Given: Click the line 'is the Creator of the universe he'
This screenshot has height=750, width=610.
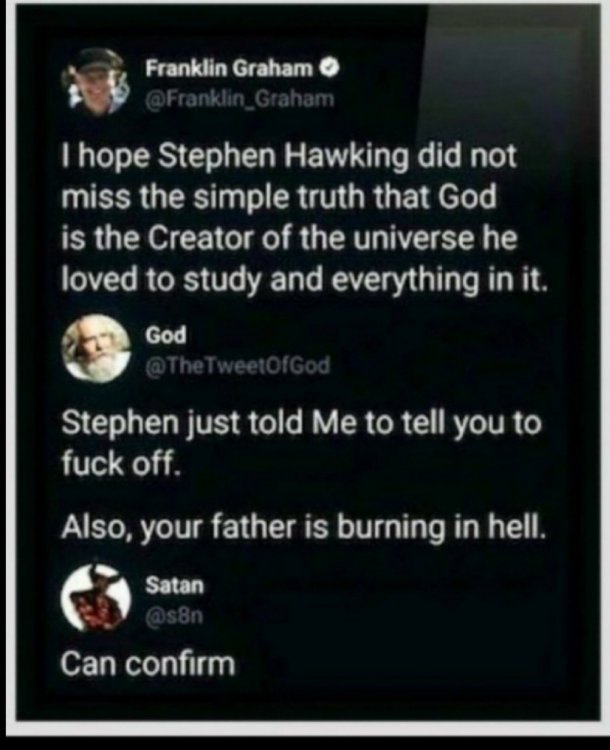Looking at the screenshot, I should coord(289,238).
